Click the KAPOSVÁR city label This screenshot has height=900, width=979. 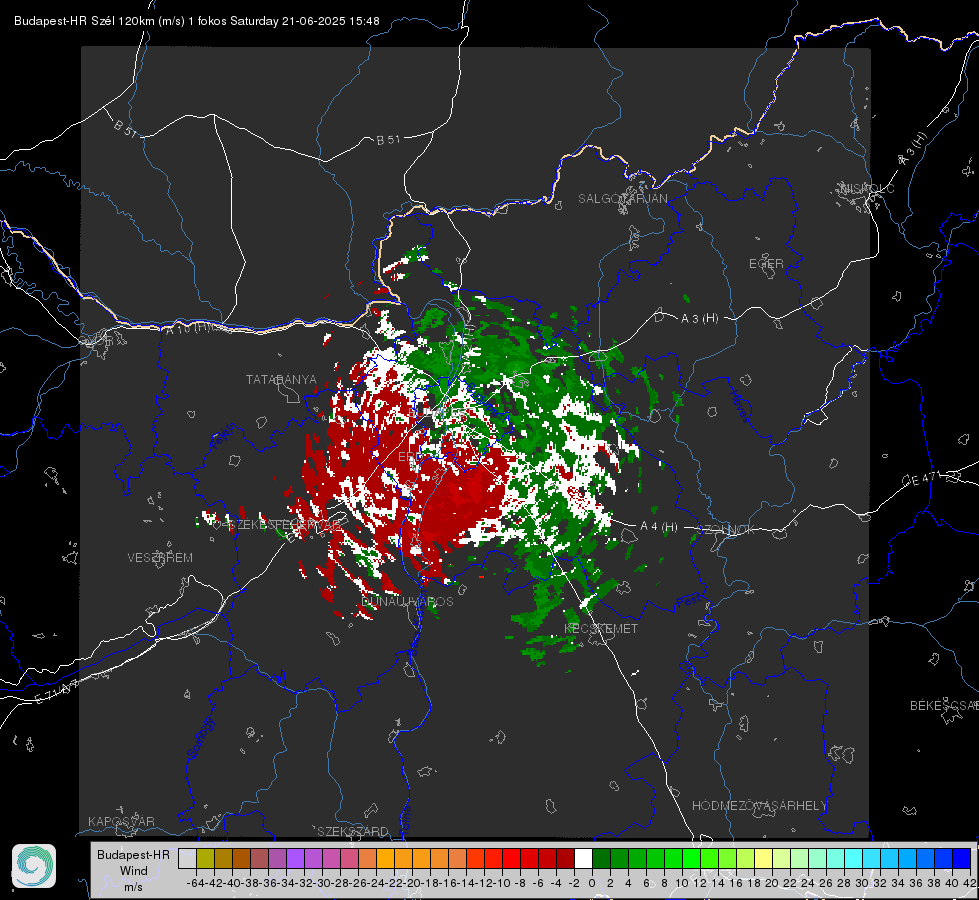(121, 821)
